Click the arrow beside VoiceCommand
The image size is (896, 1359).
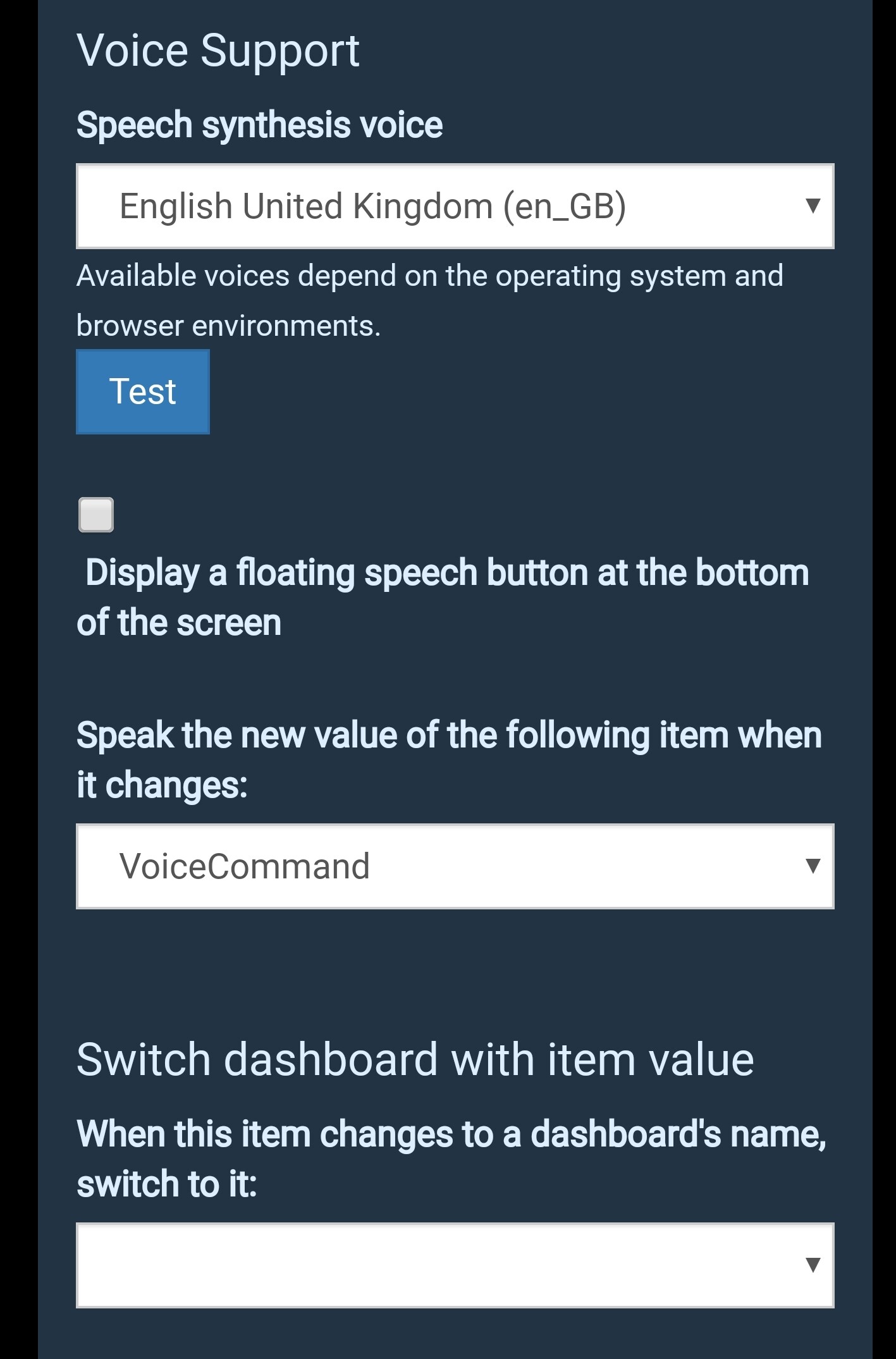coord(813,866)
